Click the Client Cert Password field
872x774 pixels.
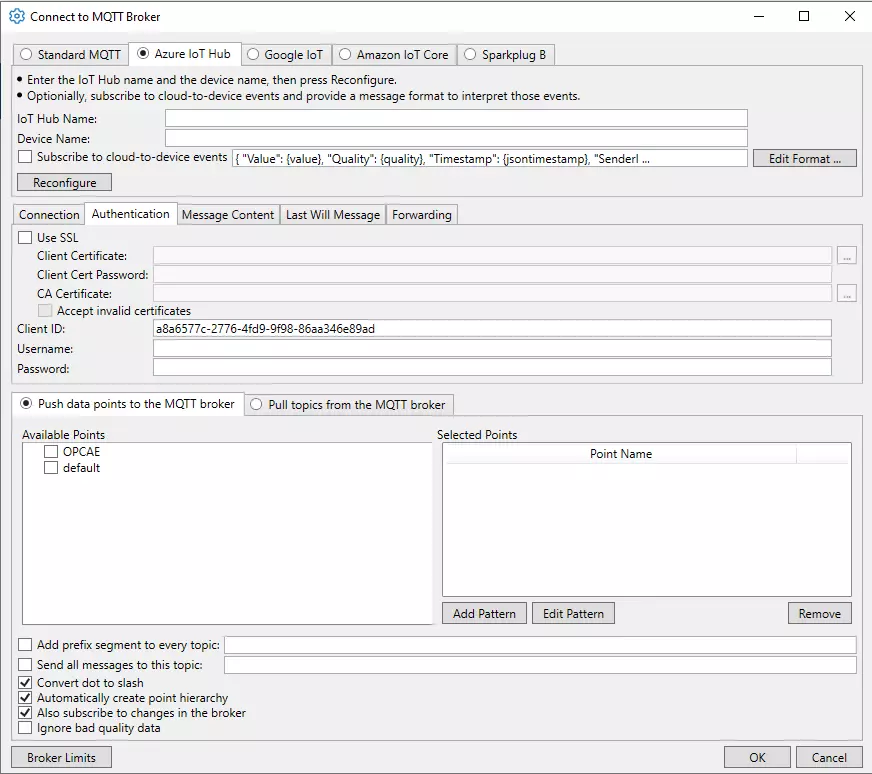[492, 274]
